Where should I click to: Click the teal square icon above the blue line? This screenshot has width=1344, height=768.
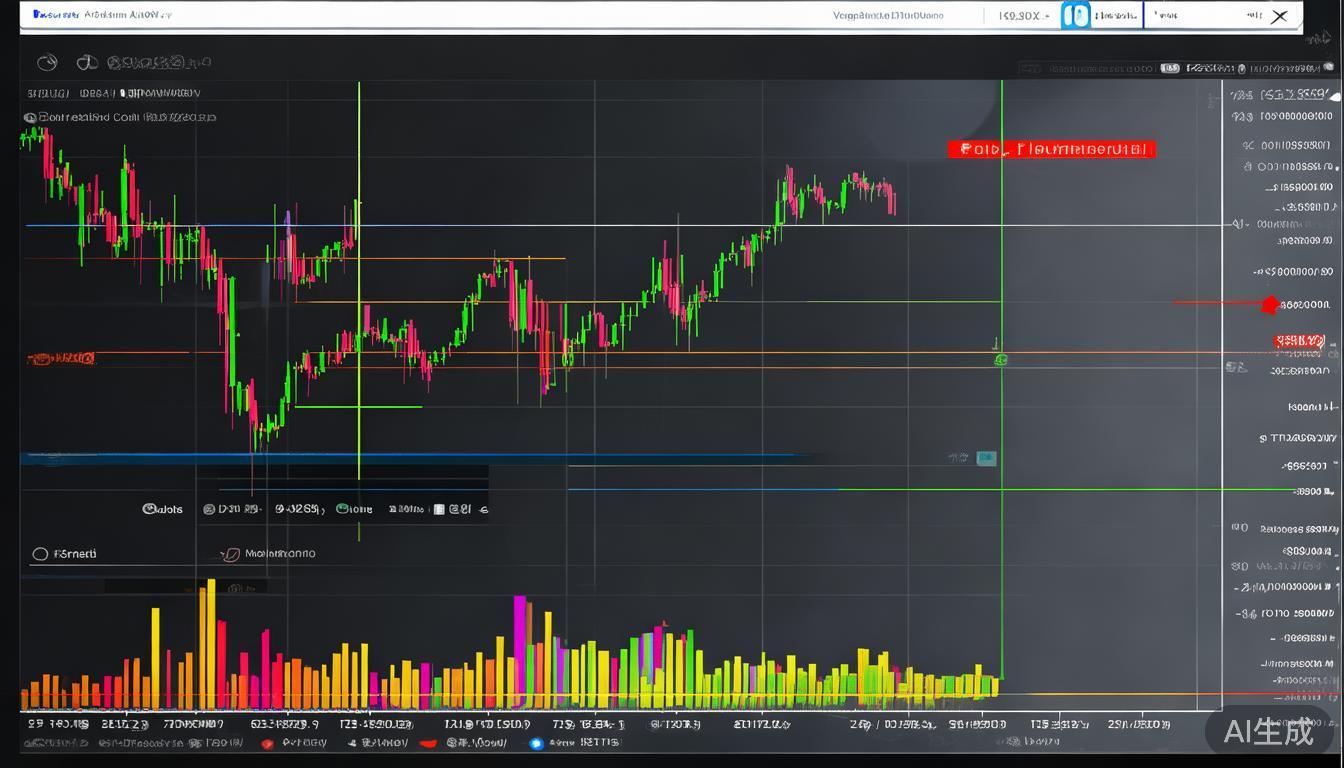pos(986,458)
